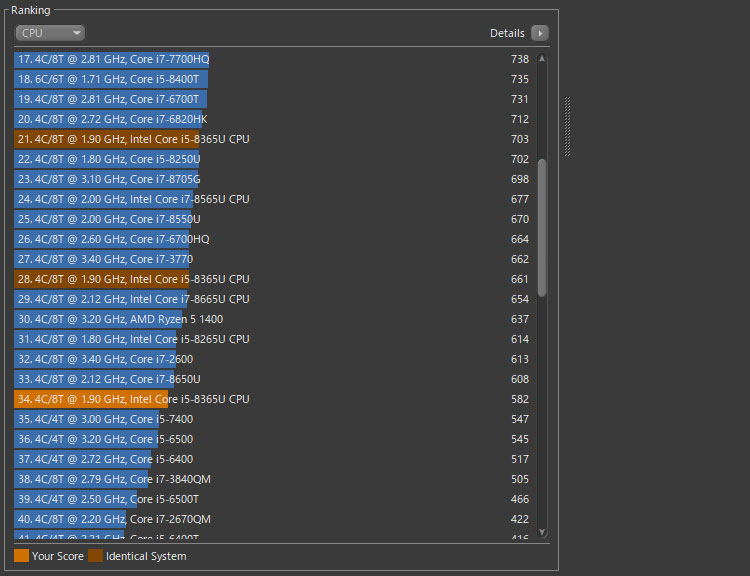Select row 20 Core i7-6820HK

274,119
